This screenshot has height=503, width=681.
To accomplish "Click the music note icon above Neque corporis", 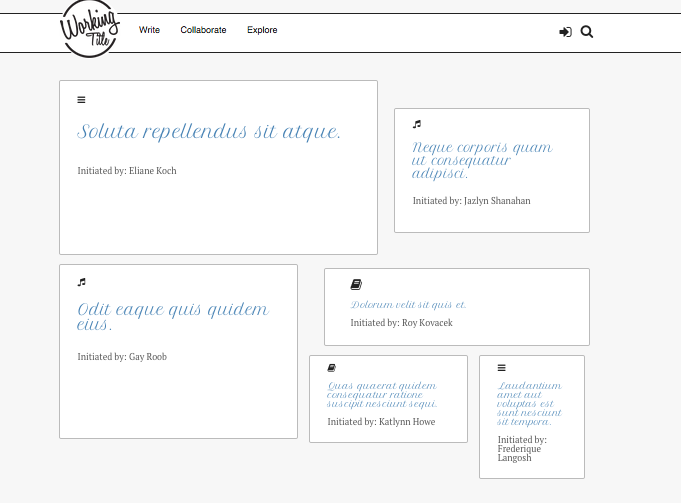I will tap(417, 124).
